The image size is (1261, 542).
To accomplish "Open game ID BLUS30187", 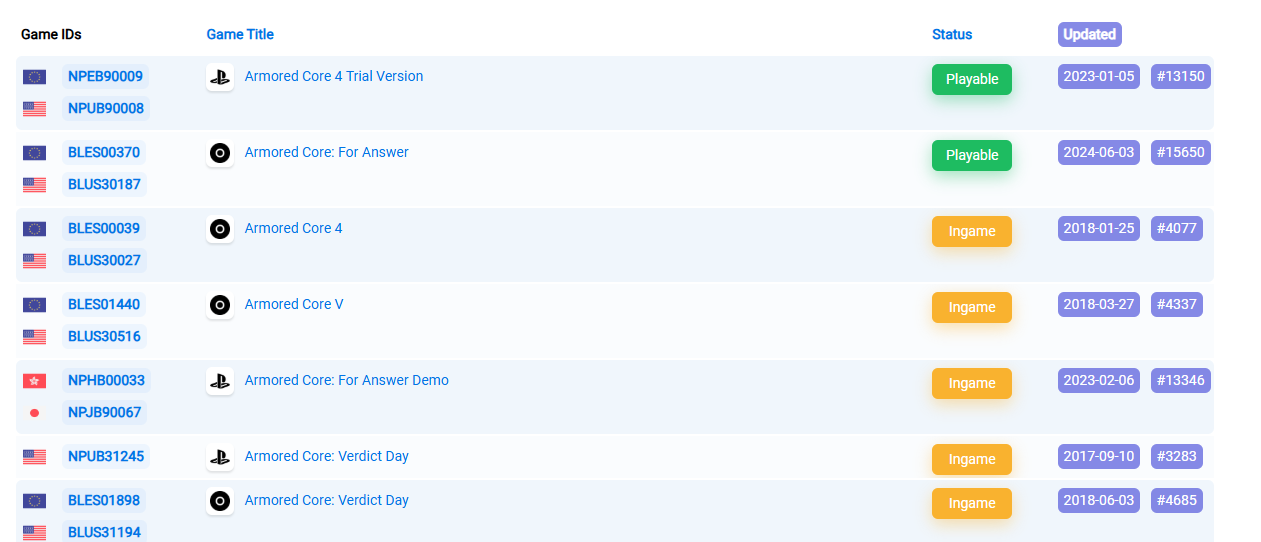I will [x=105, y=184].
